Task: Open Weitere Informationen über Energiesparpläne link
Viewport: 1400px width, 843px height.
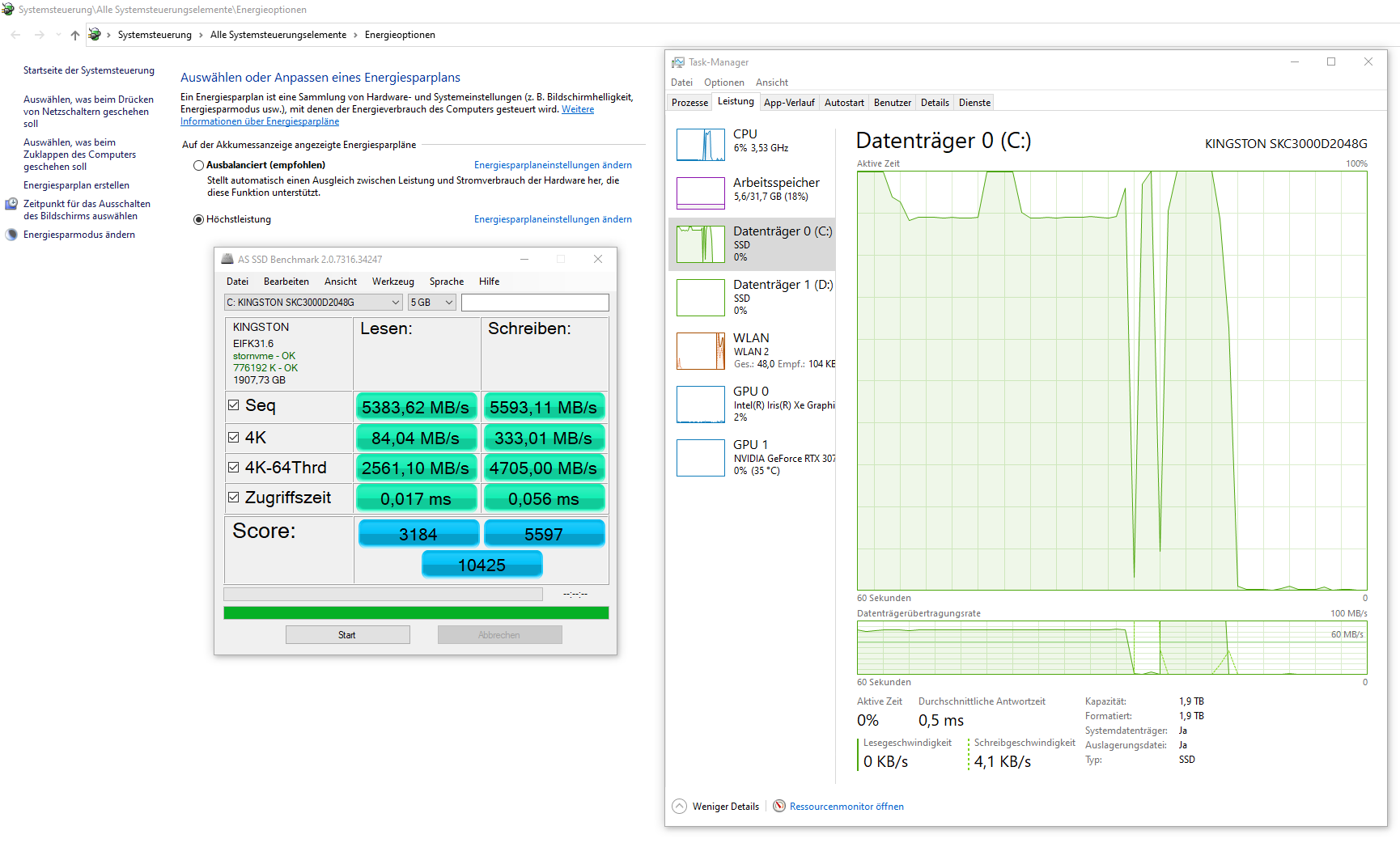Action: pos(260,121)
